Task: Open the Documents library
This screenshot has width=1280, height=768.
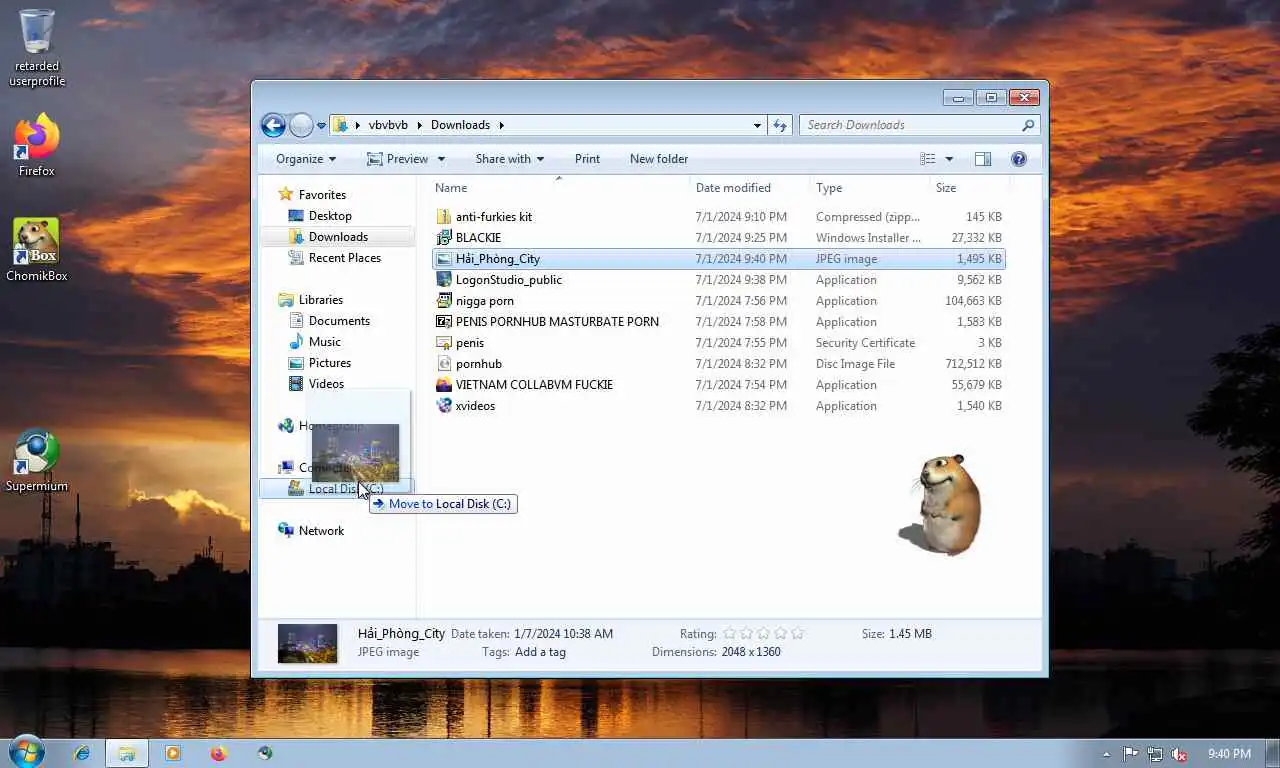Action: point(339,321)
